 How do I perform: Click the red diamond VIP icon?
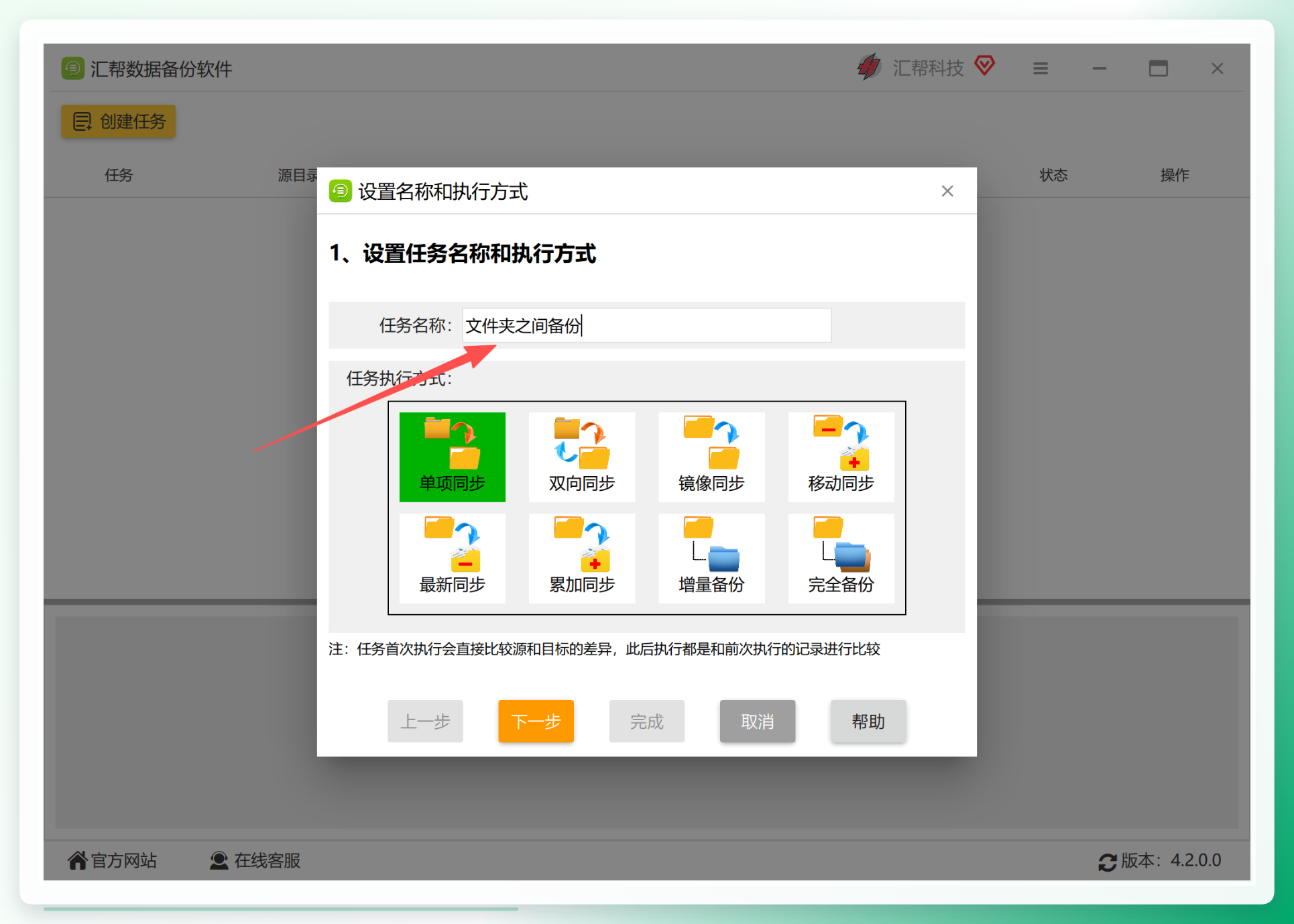[x=985, y=66]
